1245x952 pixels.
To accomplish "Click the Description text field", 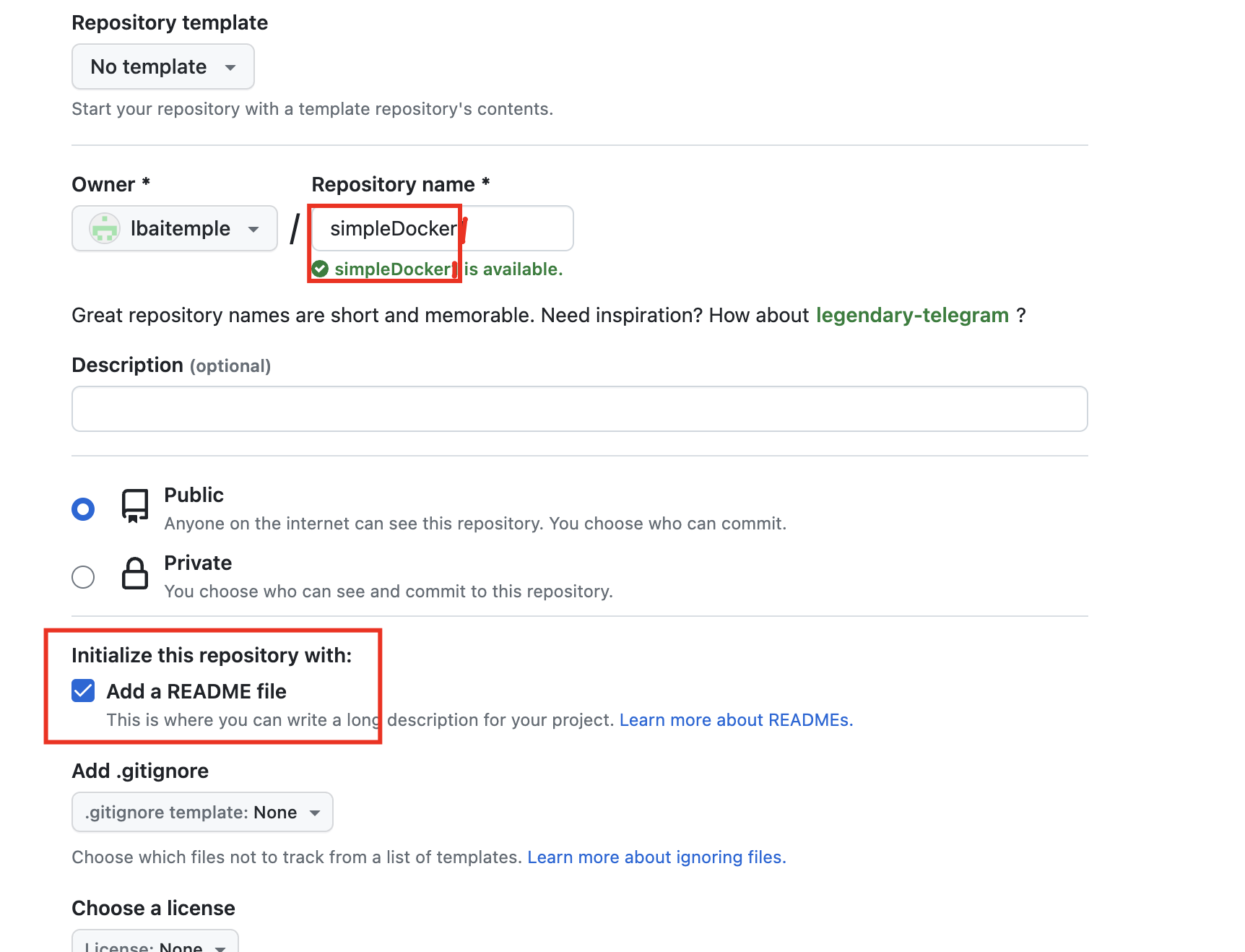I will (x=579, y=409).
